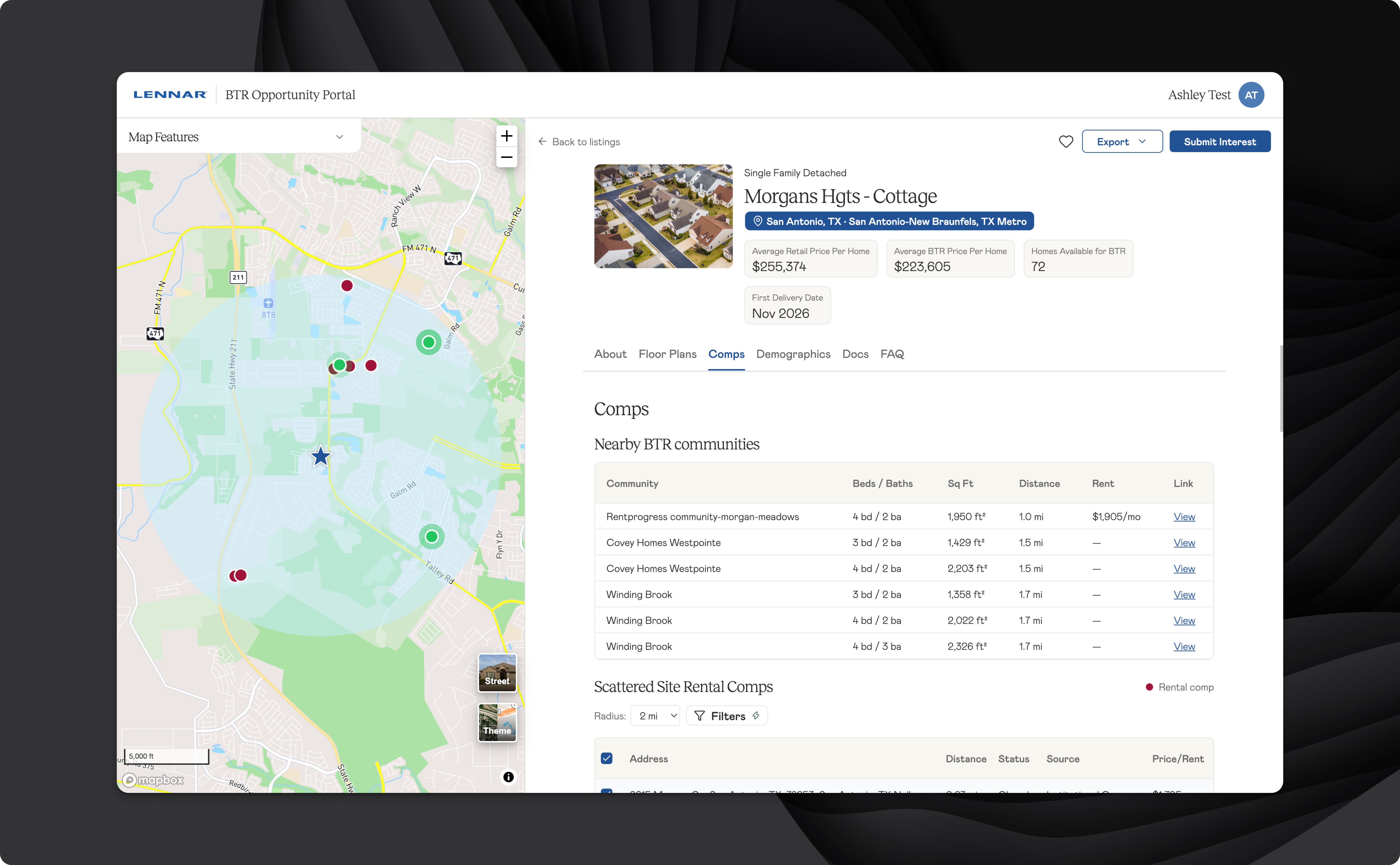Click the blue star property marker
The image size is (1400, 865).
coord(320,457)
